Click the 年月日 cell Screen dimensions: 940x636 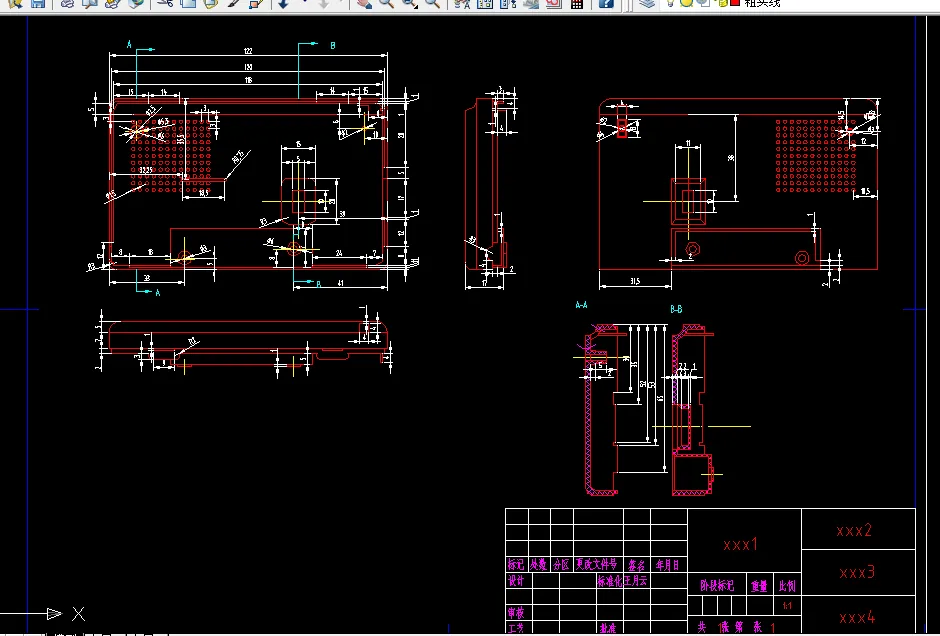(667, 565)
